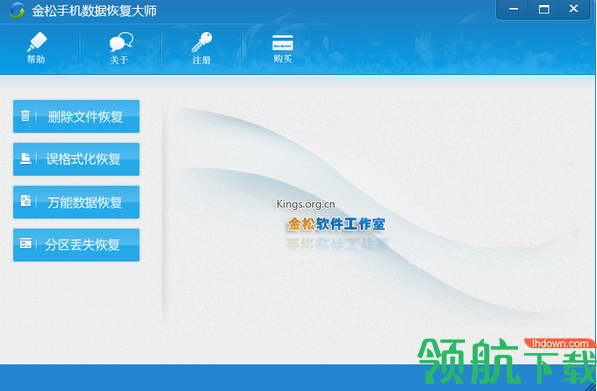Click the 注册 register key icon
This screenshot has height=391, width=597.
(x=201, y=48)
